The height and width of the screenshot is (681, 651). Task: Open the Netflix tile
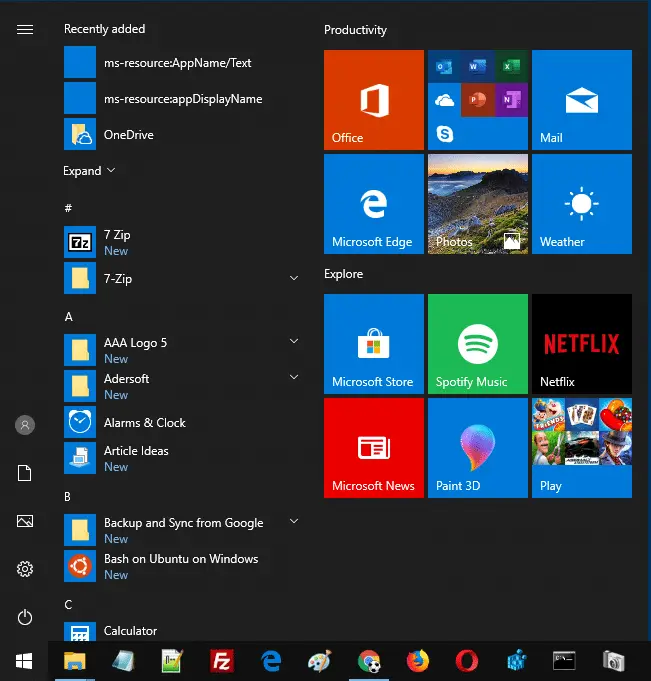point(581,344)
